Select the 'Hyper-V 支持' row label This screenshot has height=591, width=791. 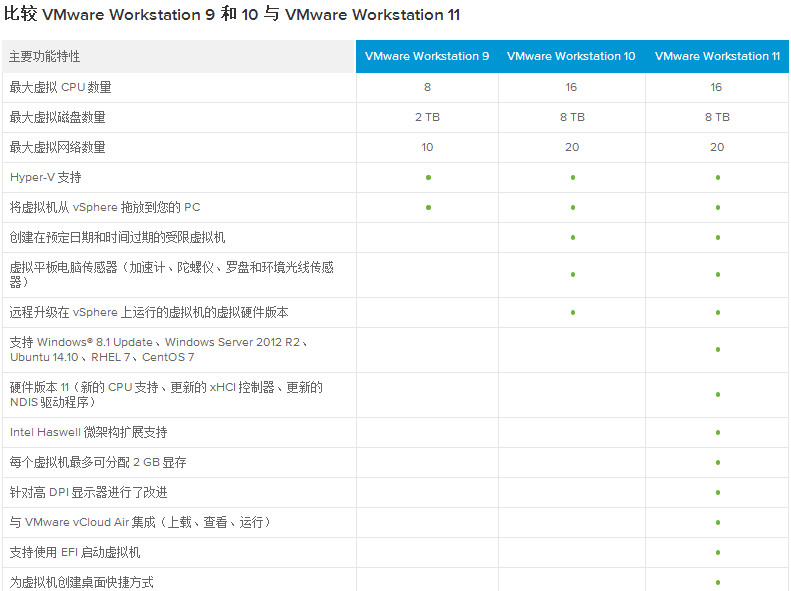(x=45, y=178)
